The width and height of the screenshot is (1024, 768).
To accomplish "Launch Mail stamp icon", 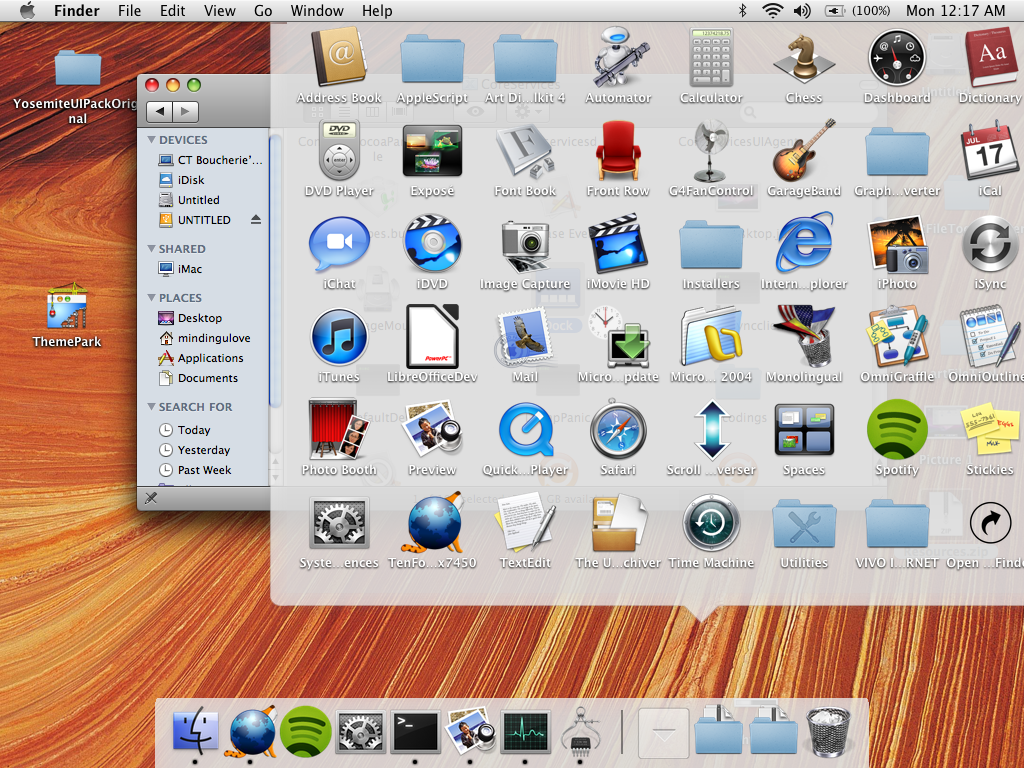I will 525,338.
